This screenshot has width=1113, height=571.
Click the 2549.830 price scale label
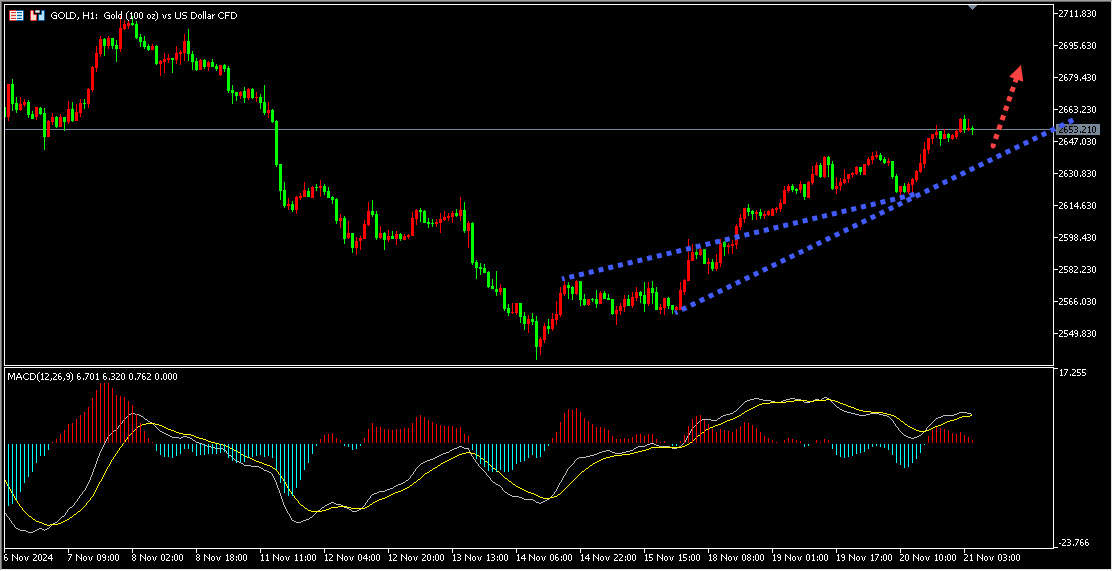[1082, 334]
